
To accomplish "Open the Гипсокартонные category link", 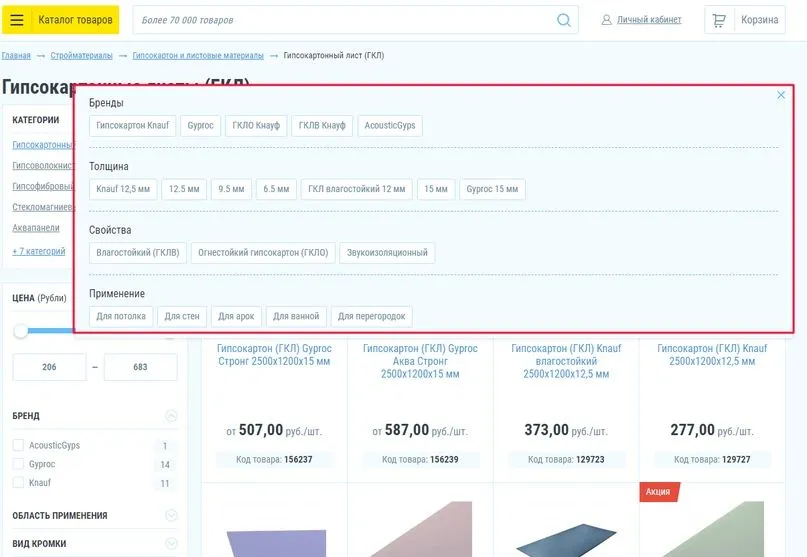I will [x=43, y=145].
